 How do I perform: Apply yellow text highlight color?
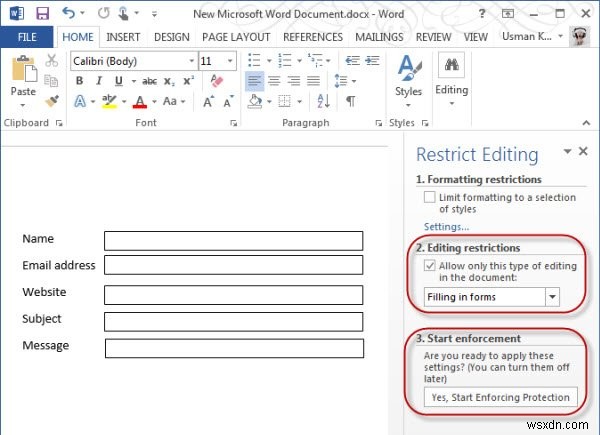pyautogui.click(x=109, y=102)
